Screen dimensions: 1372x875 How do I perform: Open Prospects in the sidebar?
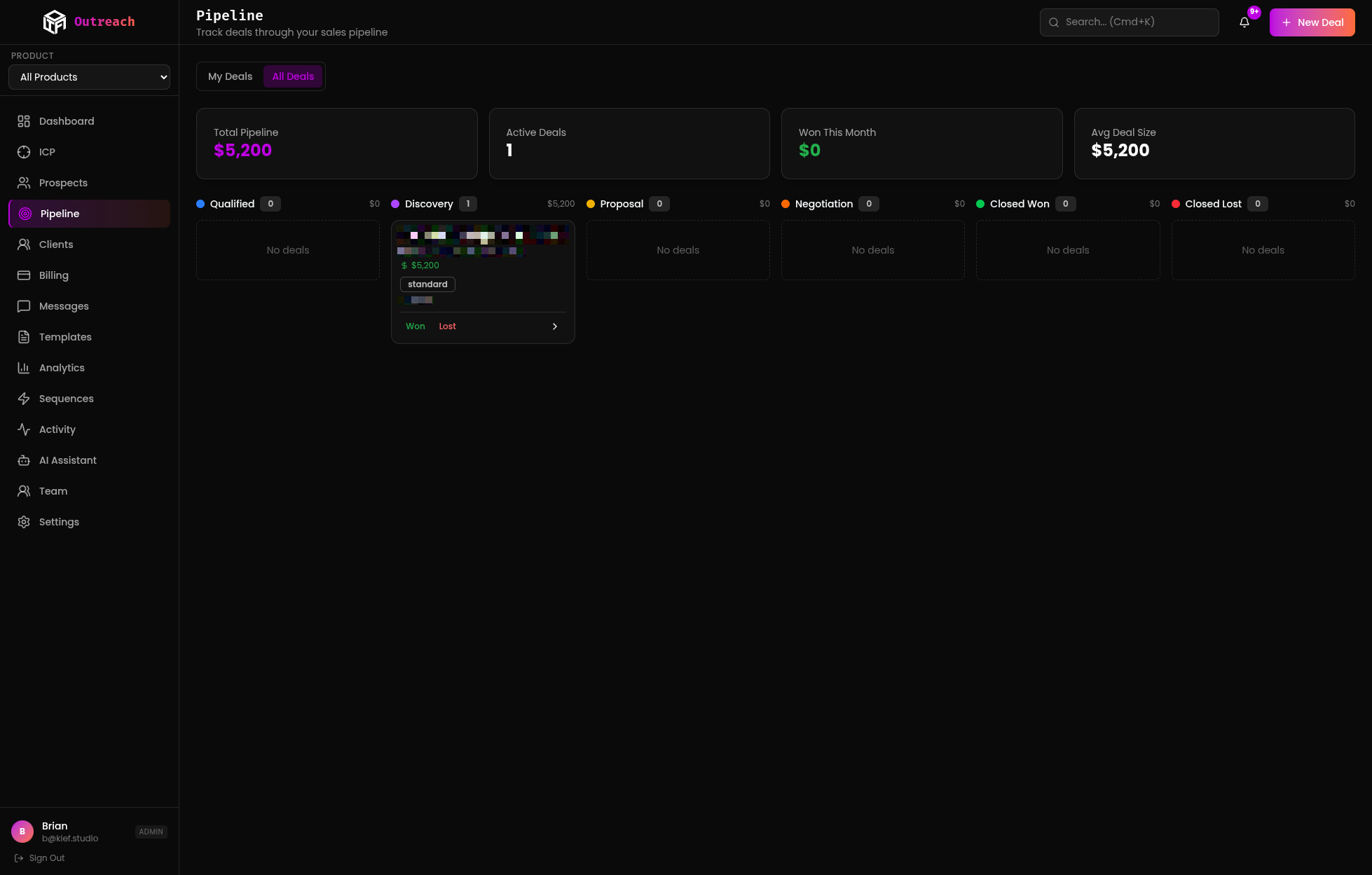pyautogui.click(x=62, y=182)
